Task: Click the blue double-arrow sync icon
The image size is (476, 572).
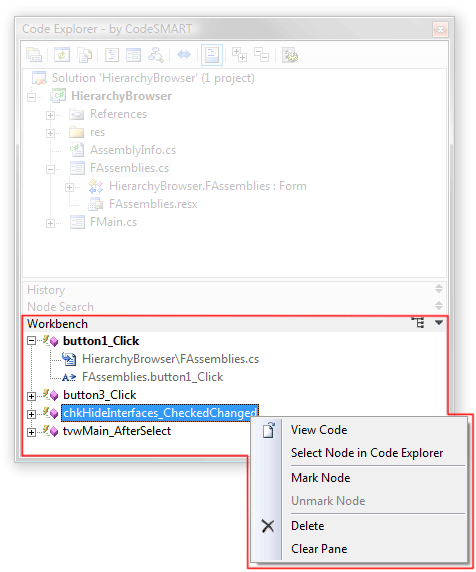Action: tap(184, 55)
